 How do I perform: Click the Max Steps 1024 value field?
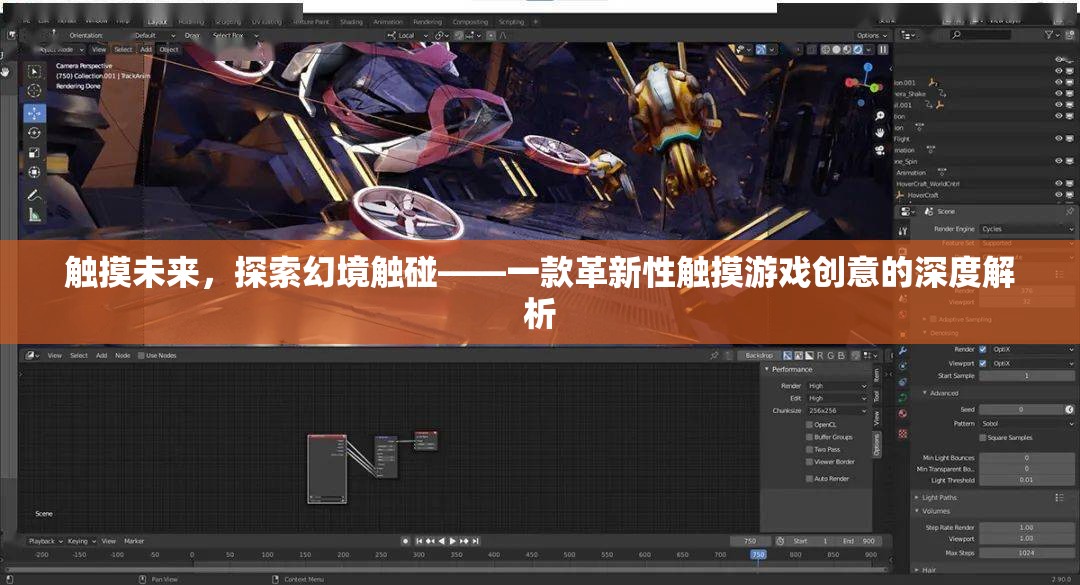click(x=1027, y=553)
